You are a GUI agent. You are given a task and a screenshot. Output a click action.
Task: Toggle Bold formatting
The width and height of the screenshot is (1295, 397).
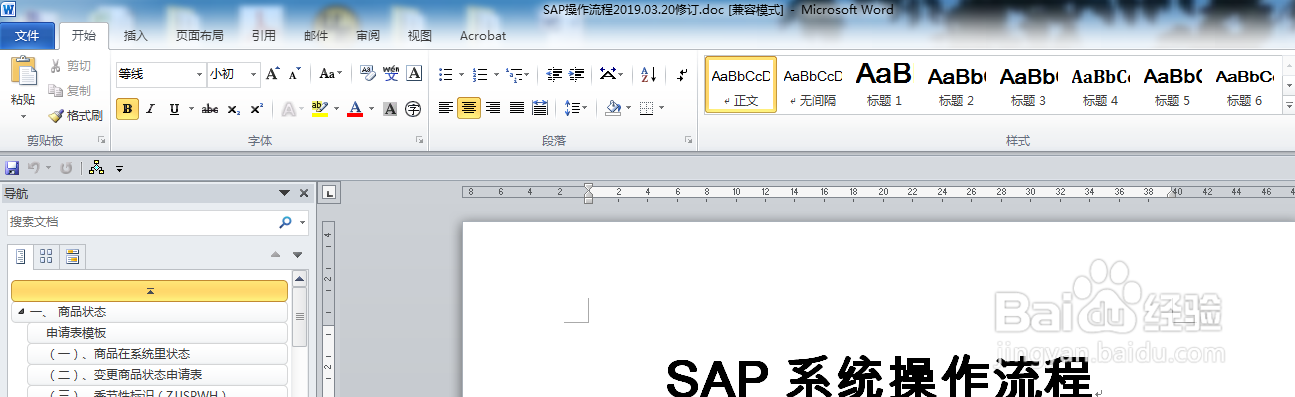[x=127, y=109]
